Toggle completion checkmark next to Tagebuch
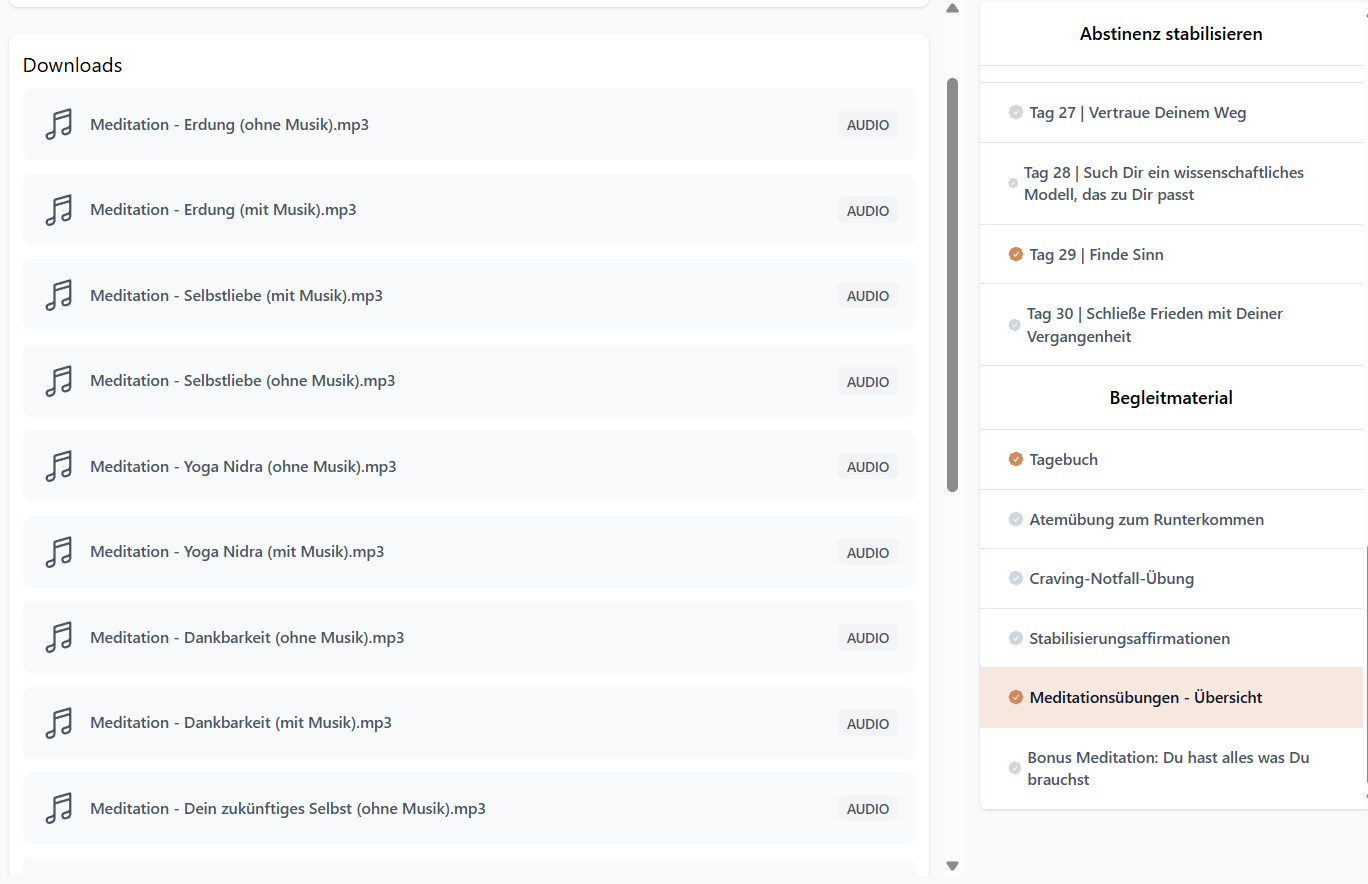The height and width of the screenshot is (884, 1368). [x=1016, y=460]
